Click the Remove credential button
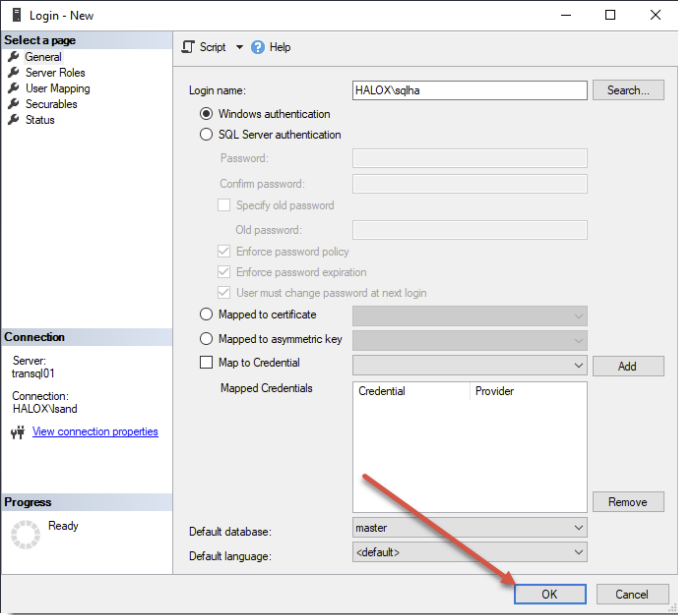The width and height of the screenshot is (678, 615). pyautogui.click(x=628, y=502)
